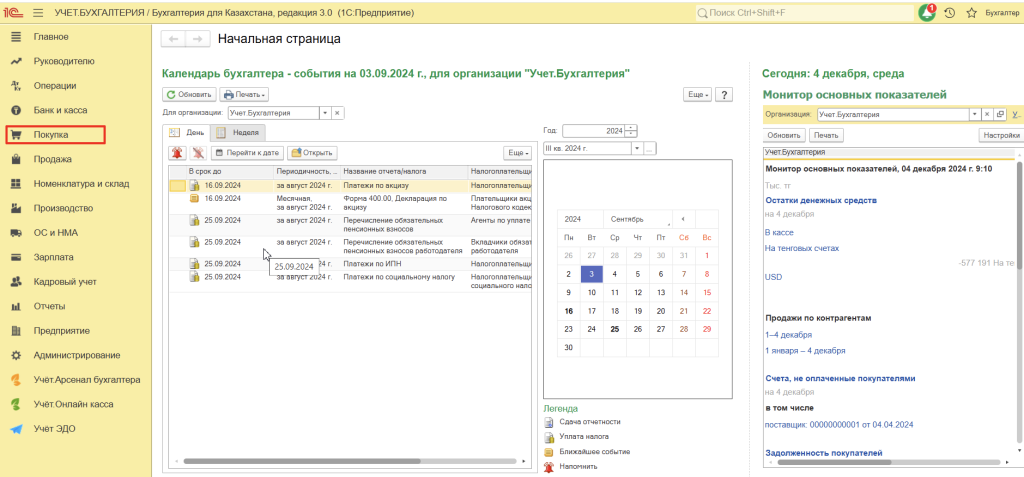Open the Еще menu above the event list
Viewport: 1024px width, 477px height.
(517, 153)
